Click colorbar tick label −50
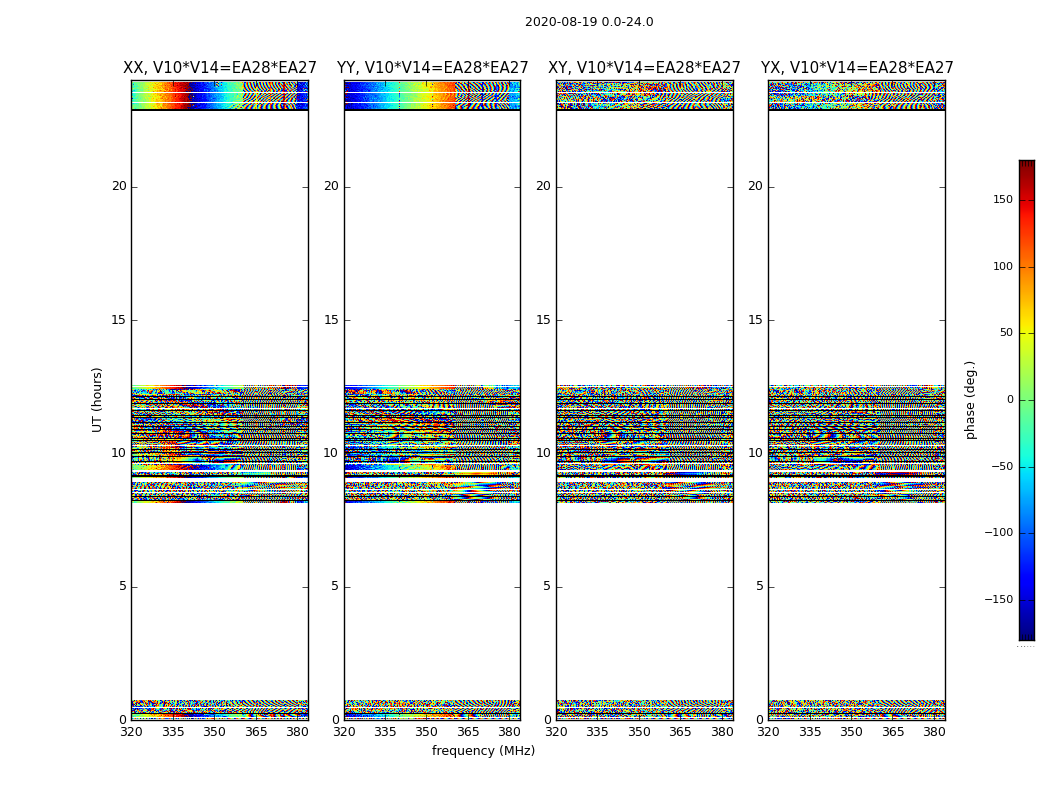 (1002, 466)
